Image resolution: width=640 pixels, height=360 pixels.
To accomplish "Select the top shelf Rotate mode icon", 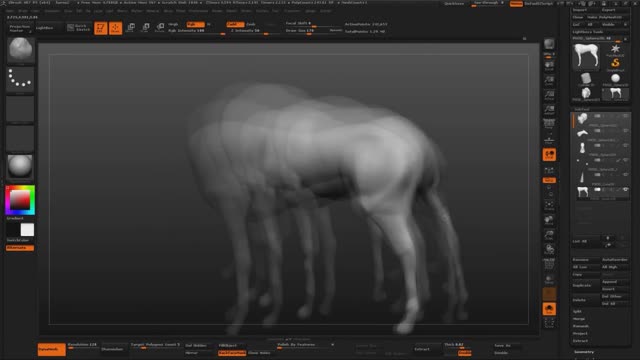I will click(x=160, y=28).
